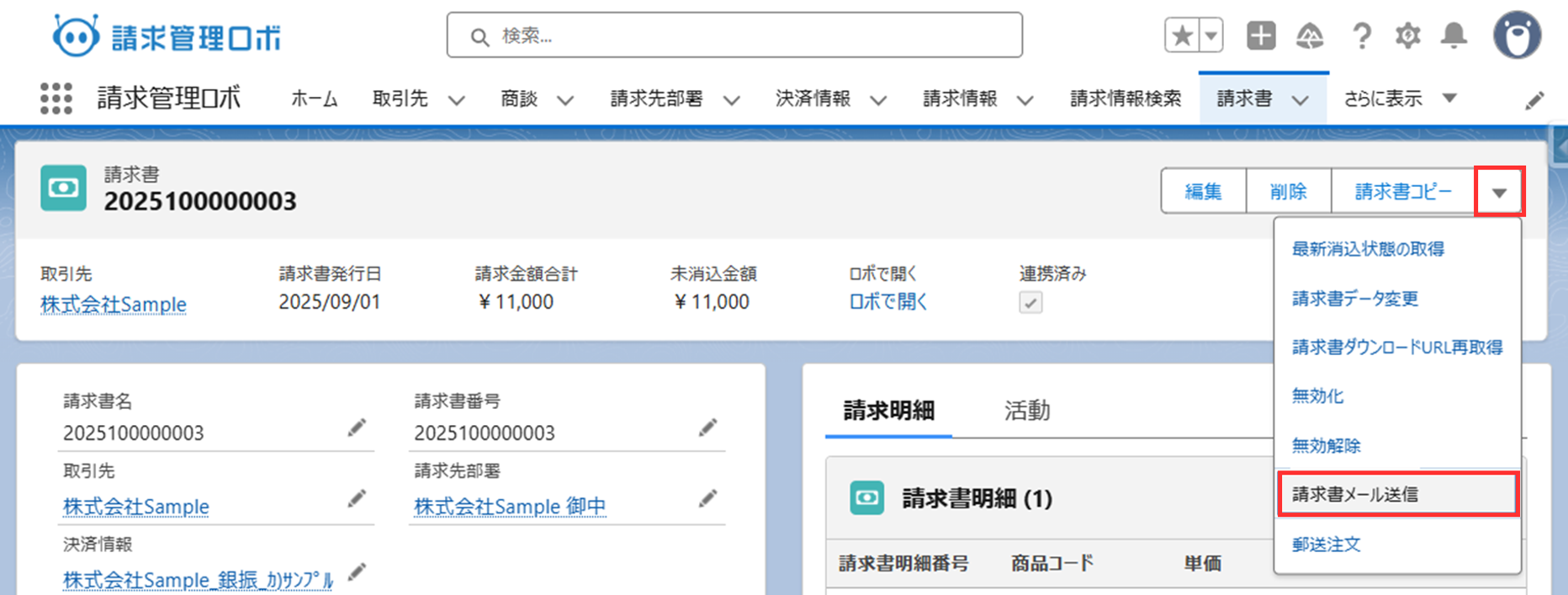Image resolution: width=1568 pixels, height=595 pixels.
Task: Click the 編集 button
Action: 1203,192
